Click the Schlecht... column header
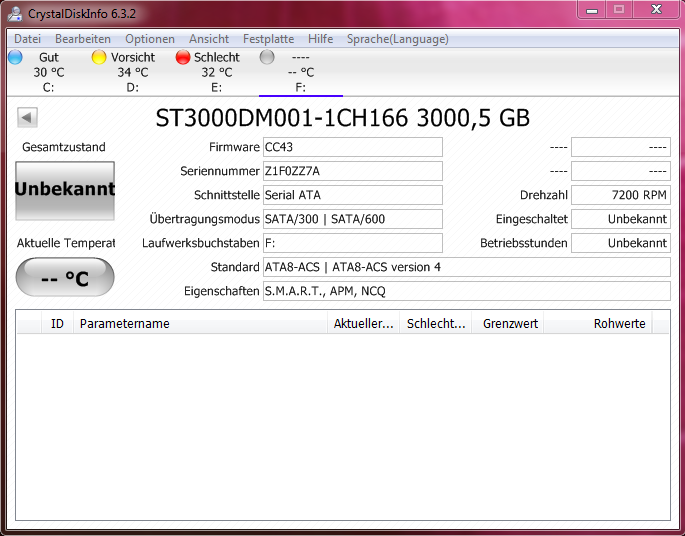Viewport: 685px width, 536px height. click(436, 323)
